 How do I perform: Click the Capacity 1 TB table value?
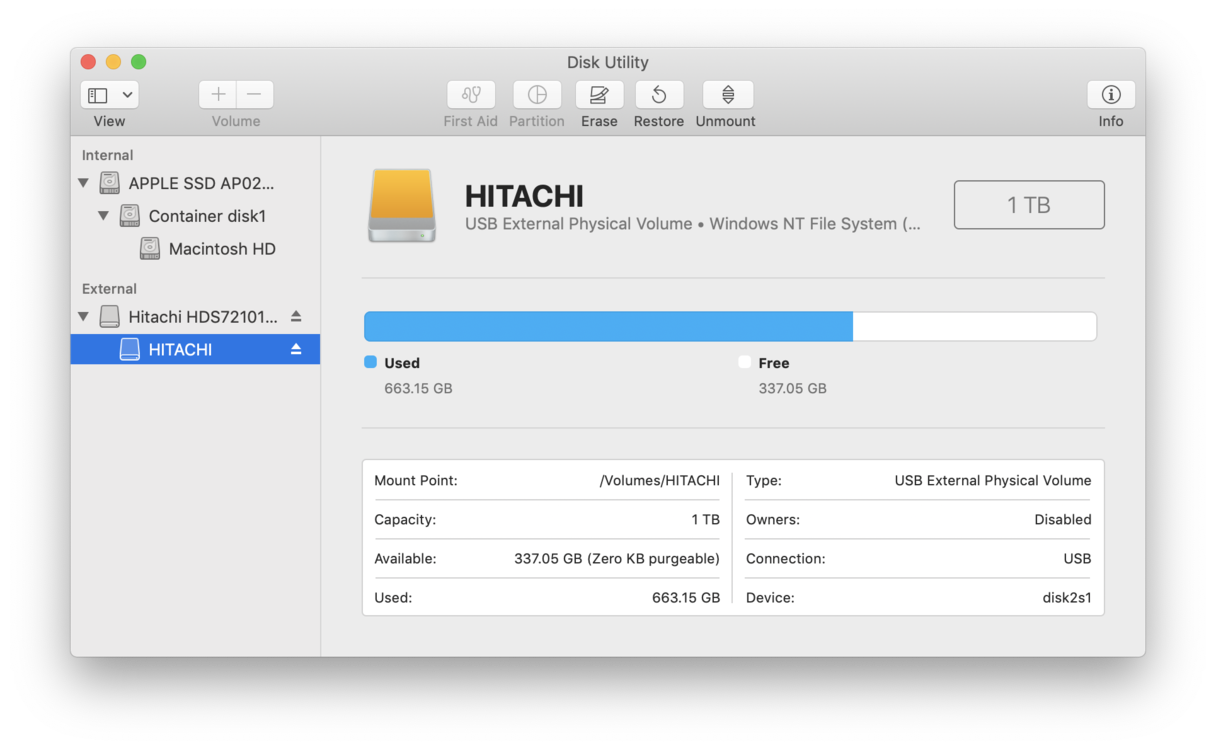point(705,520)
